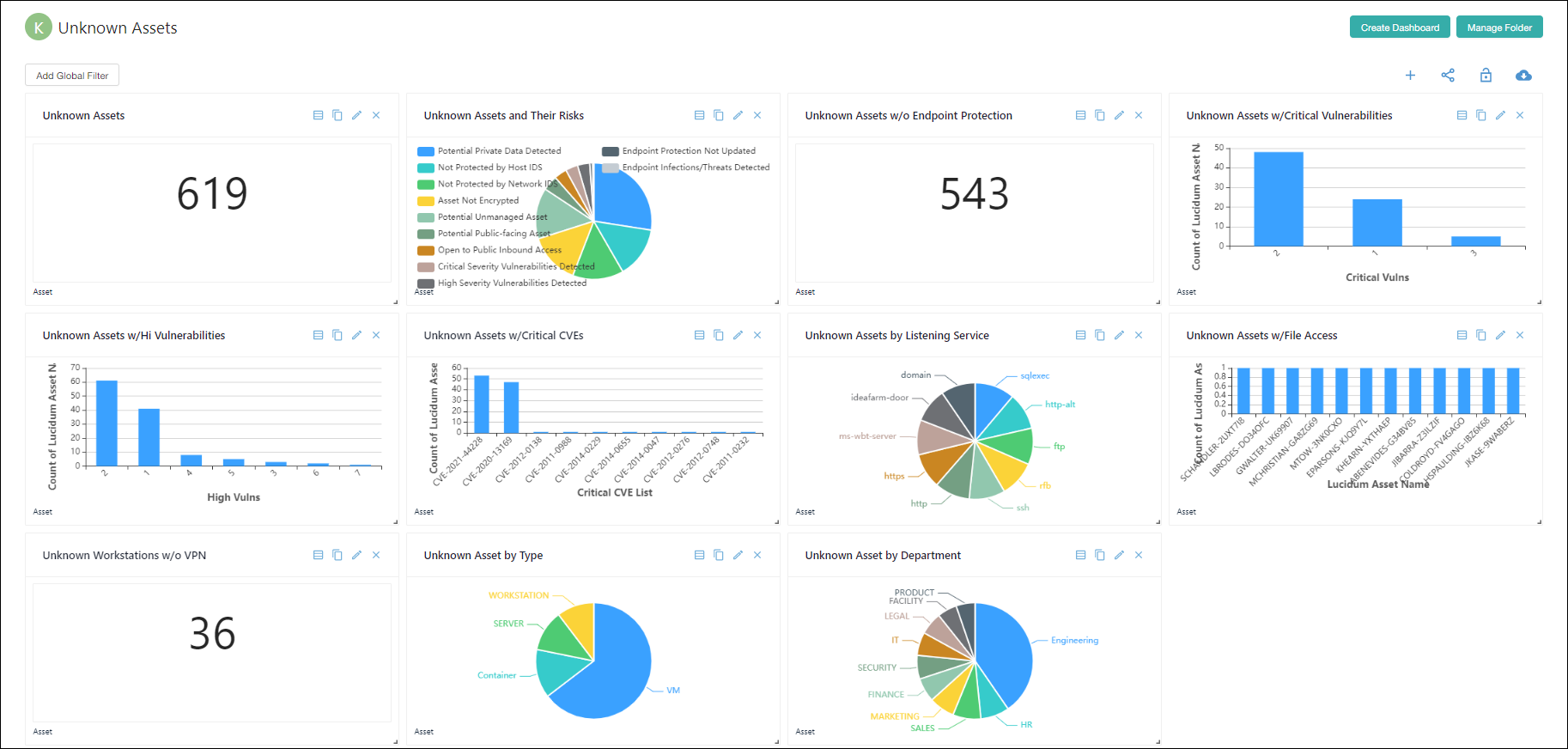Copy the w/Critical Vulnerabilities widget
This screenshot has height=749, width=1568.
click(x=1481, y=115)
